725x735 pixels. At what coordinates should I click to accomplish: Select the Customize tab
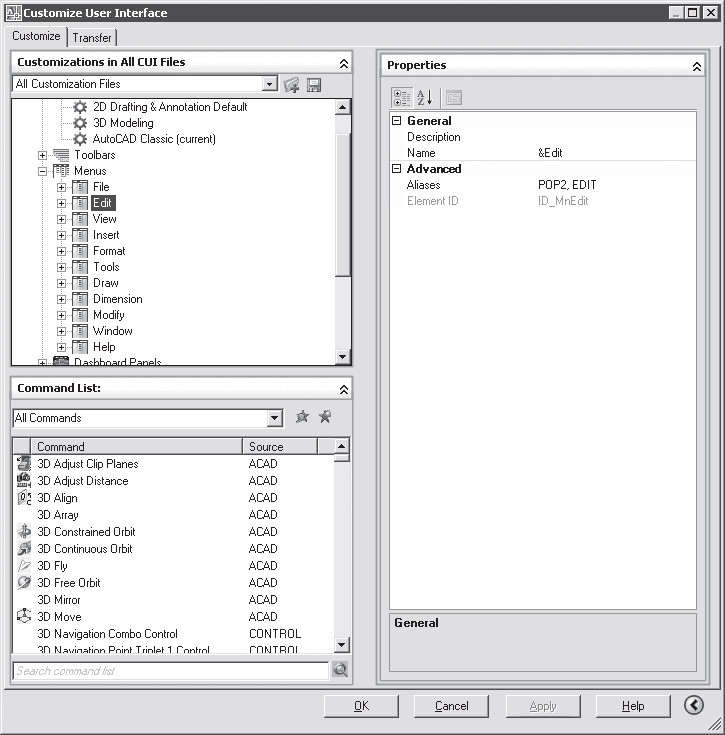36,37
